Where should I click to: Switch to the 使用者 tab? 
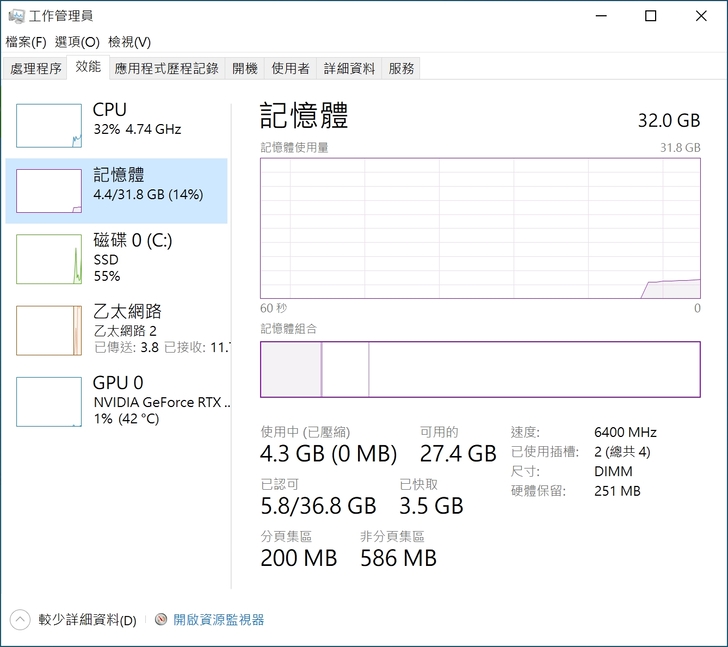[x=290, y=69]
